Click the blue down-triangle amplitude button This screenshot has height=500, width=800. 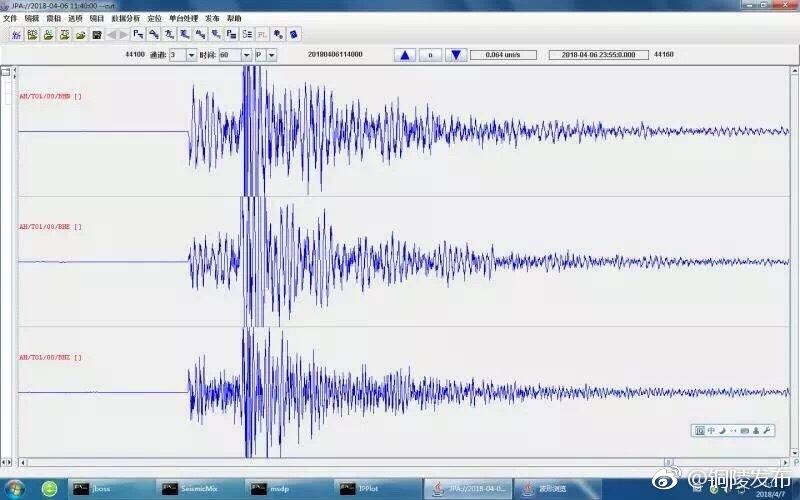[x=456, y=55]
